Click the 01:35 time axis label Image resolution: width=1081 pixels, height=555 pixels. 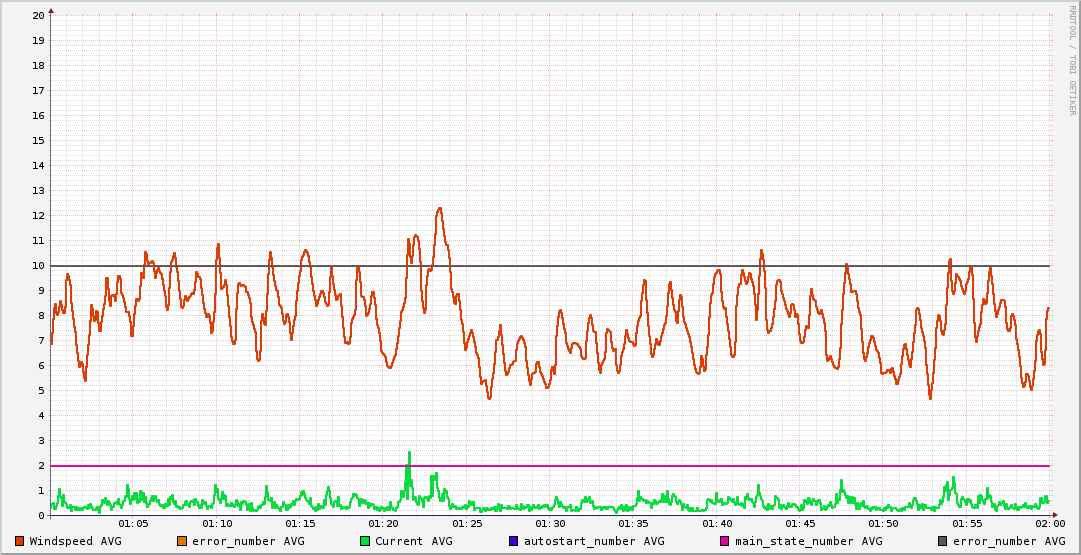coord(634,523)
